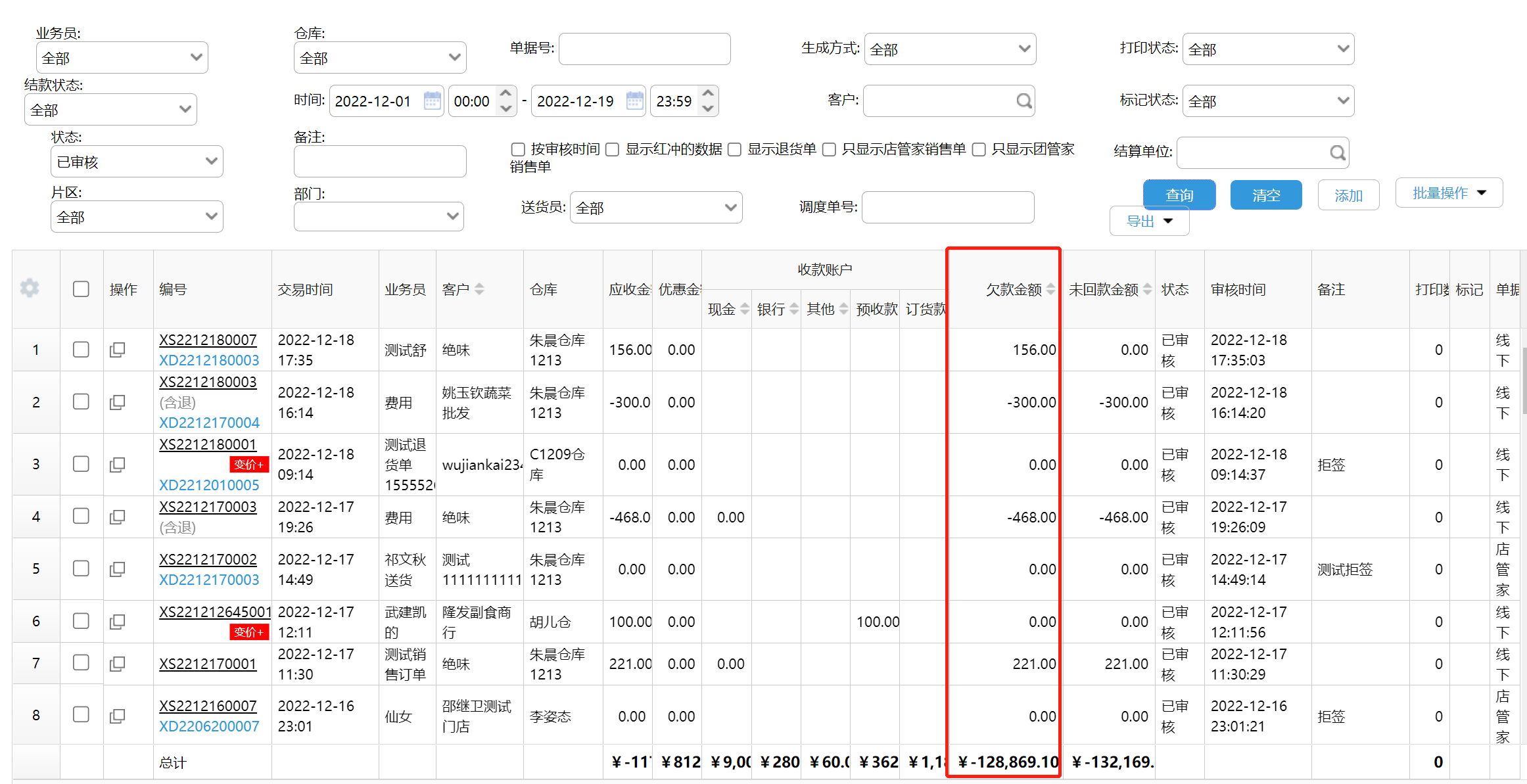Click the 添加 button
The width and height of the screenshot is (1527, 784).
[x=1348, y=195]
